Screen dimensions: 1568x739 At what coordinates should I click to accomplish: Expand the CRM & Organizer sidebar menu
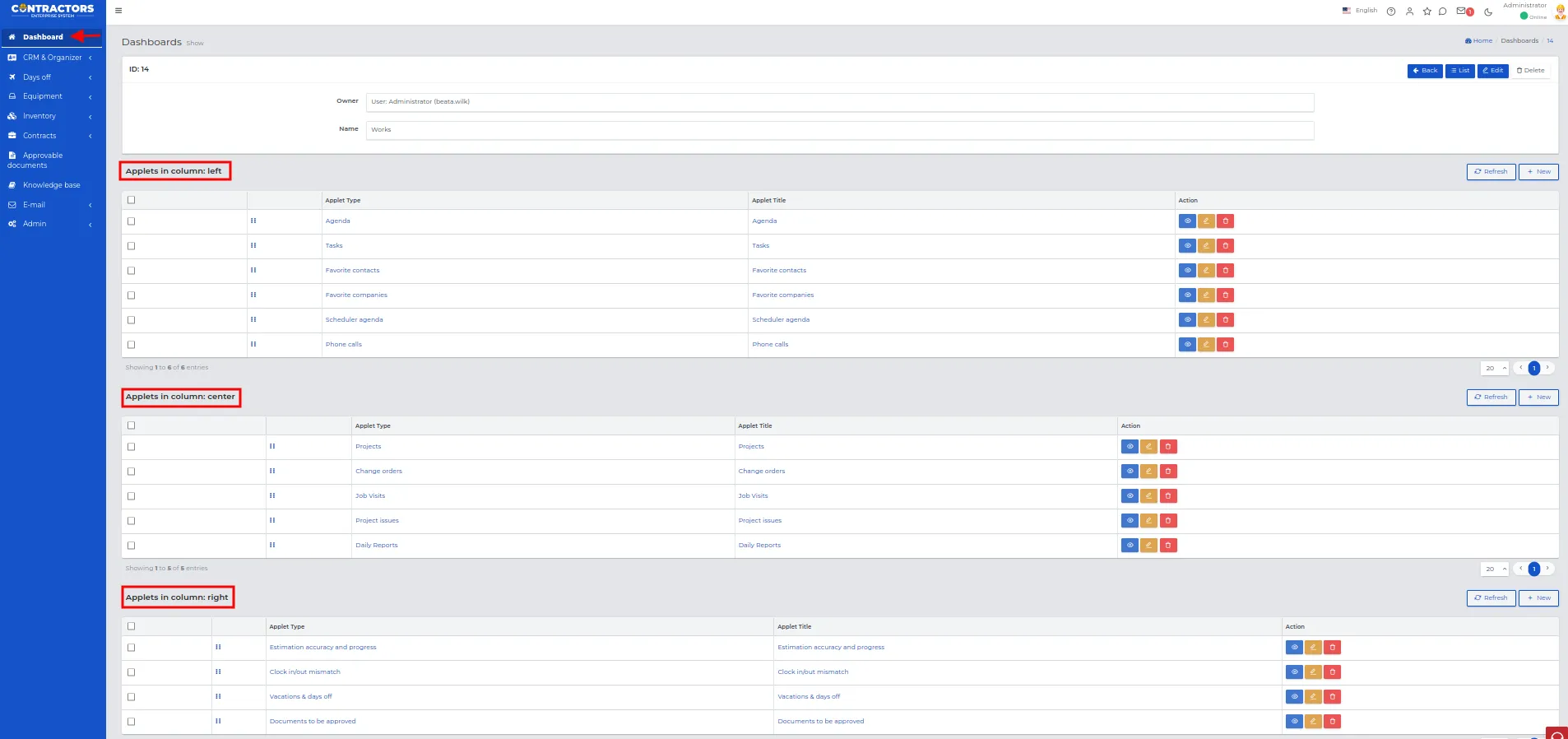(x=52, y=58)
